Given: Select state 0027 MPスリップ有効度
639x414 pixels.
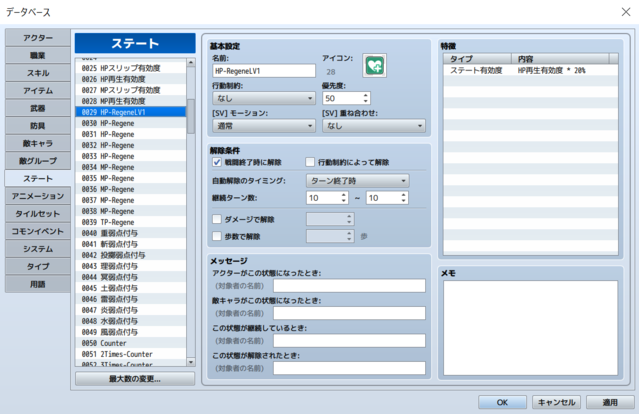Looking at the screenshot, I should click(x=131, y=90).
